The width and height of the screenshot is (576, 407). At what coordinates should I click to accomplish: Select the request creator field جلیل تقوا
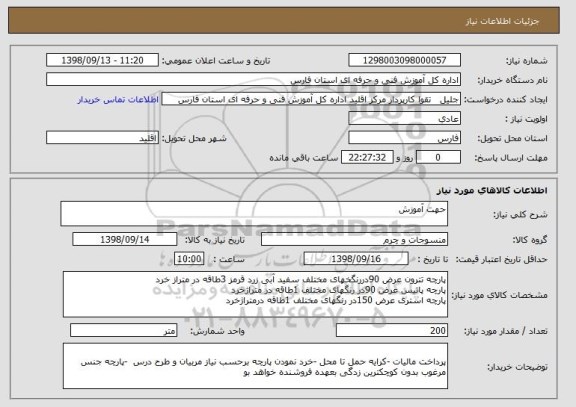click(x=311, y=100)
